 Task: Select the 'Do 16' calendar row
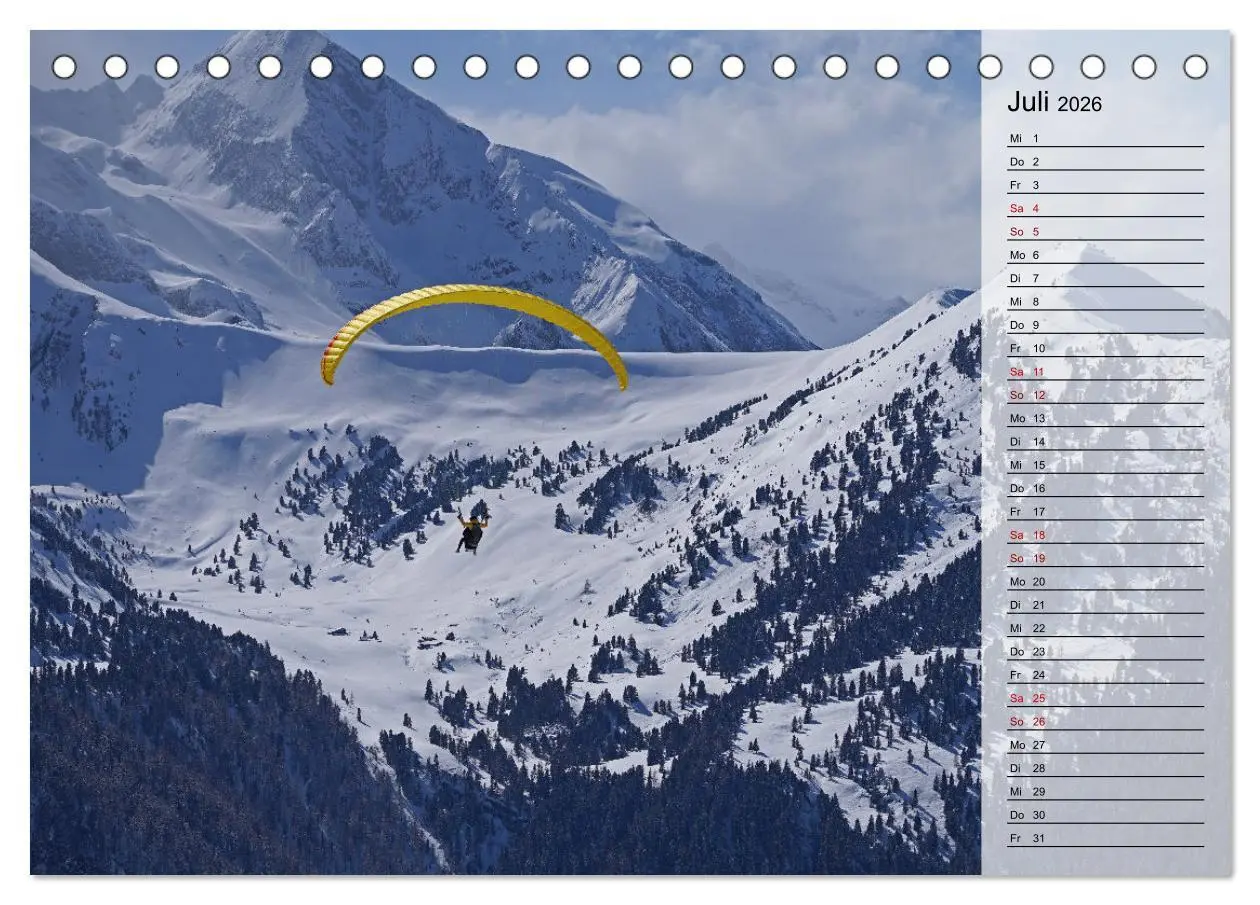point(1105,488)
